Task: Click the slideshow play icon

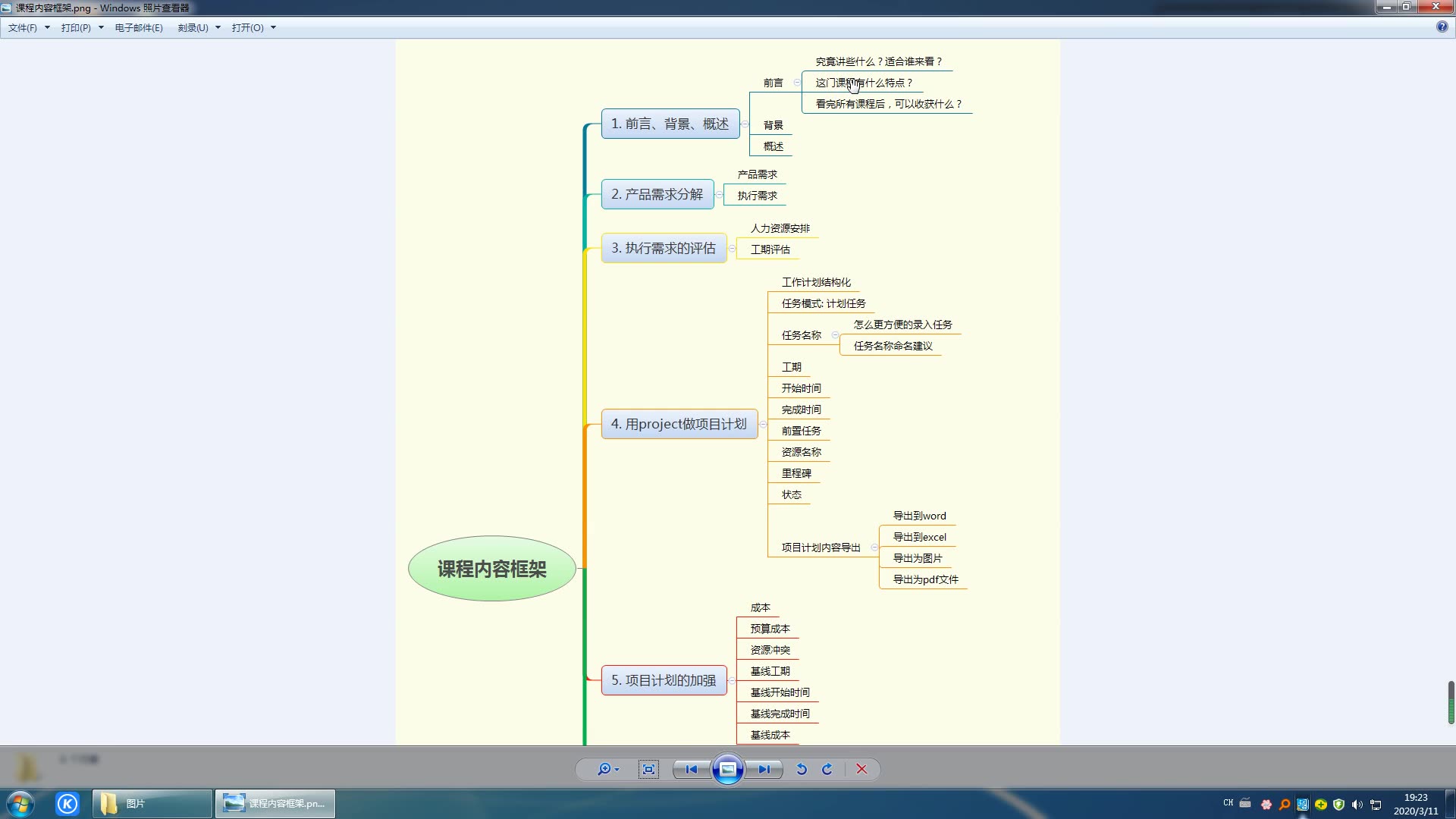Action: coord(728,769)
